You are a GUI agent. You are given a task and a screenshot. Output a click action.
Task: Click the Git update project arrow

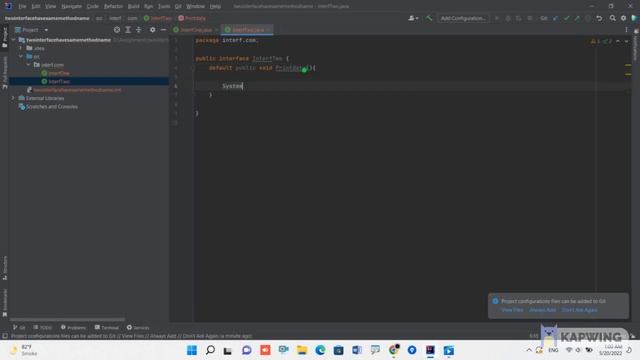556,18
